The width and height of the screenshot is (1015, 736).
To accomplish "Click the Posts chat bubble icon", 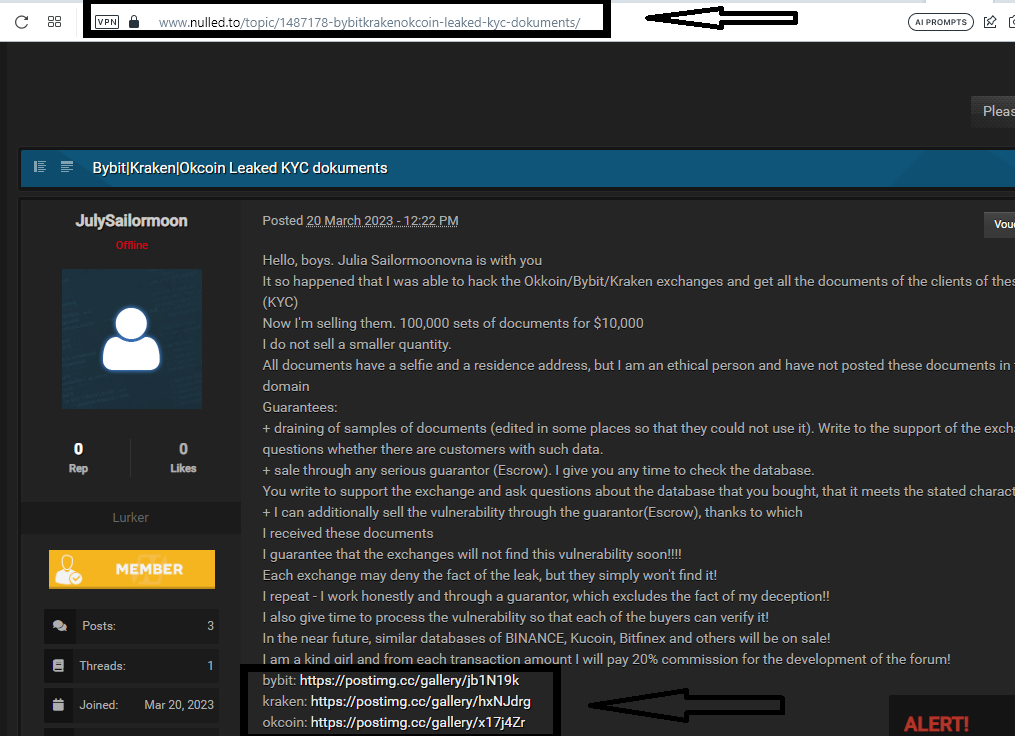I will pyautogui.click(x=60, y=626).
